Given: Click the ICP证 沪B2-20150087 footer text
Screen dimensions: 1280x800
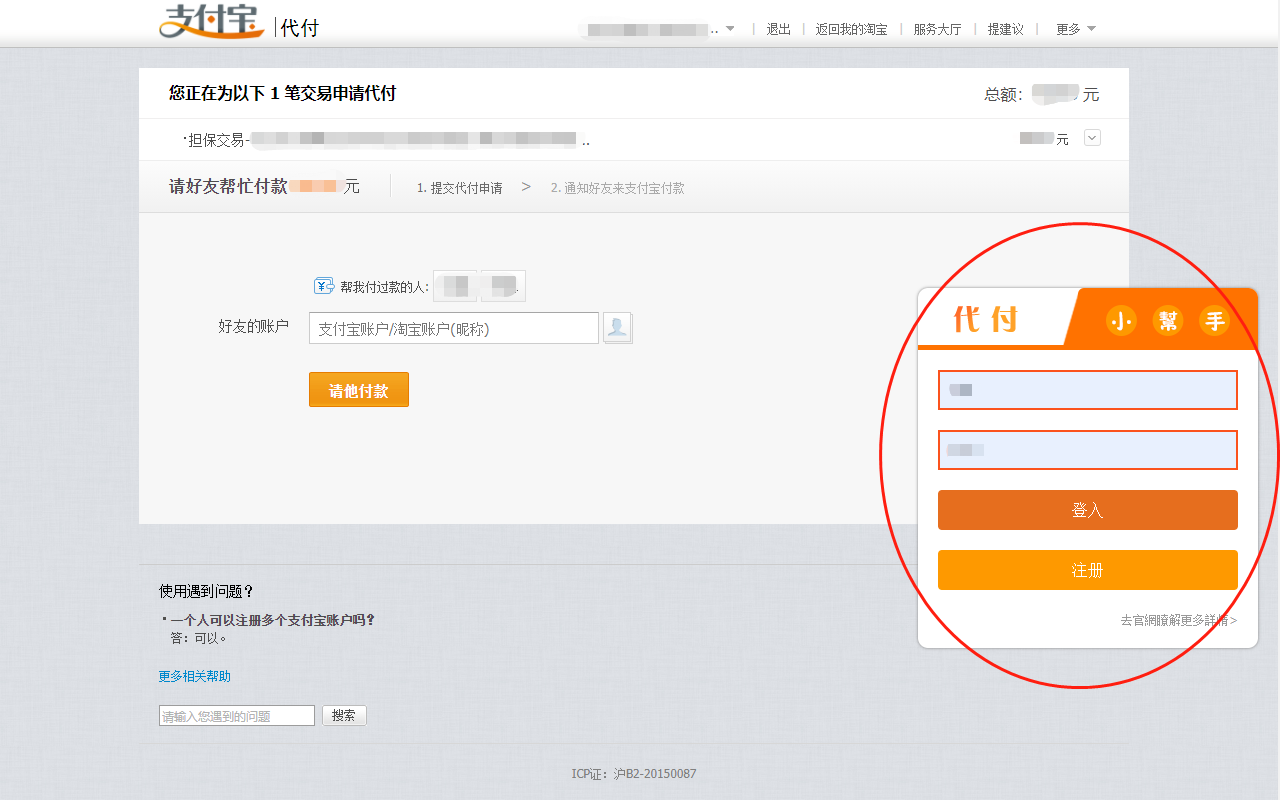Looking at the screenshot, I should [634, 774].
